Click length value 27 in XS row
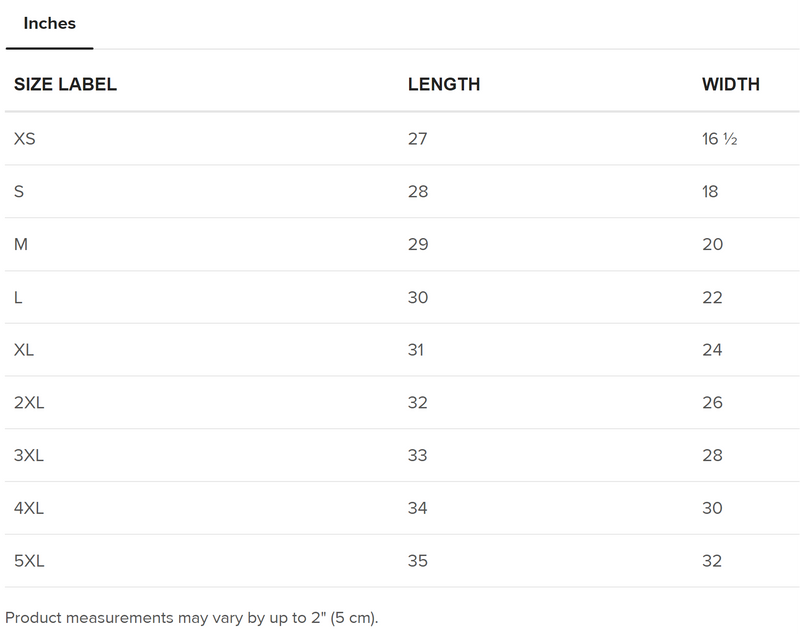This screenshot has height=634, width=800. [x=417, y=139]
